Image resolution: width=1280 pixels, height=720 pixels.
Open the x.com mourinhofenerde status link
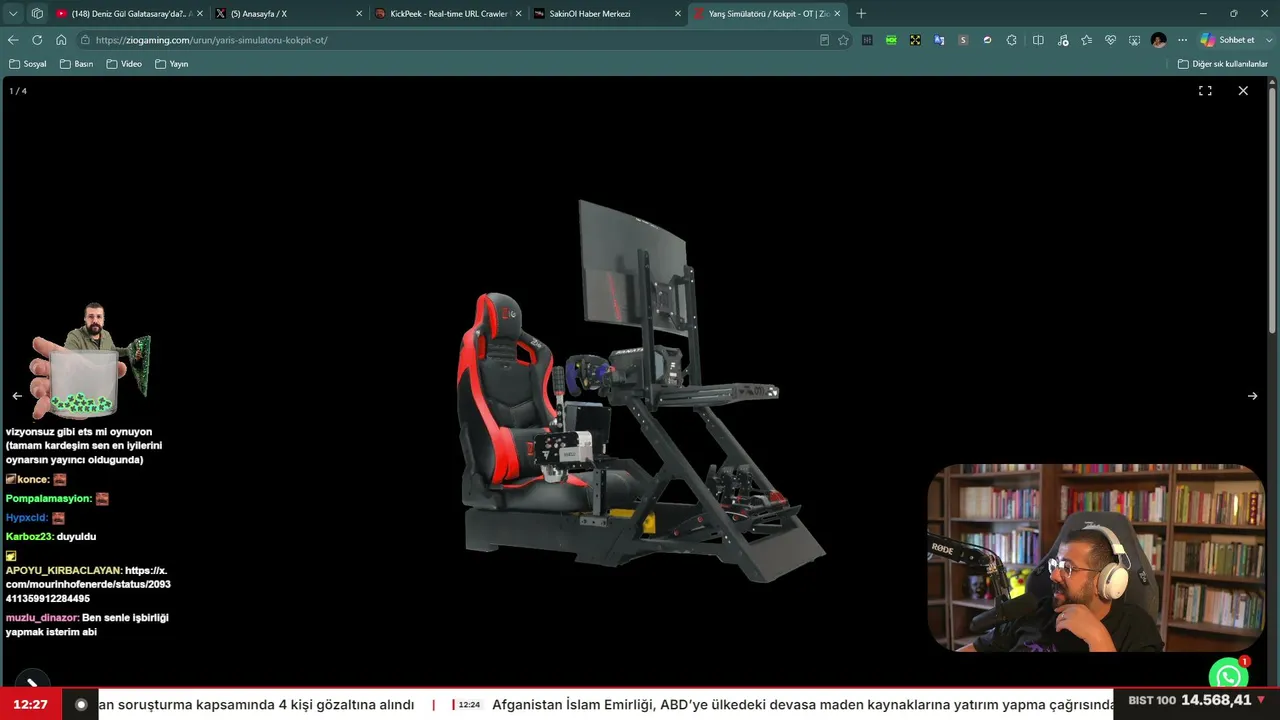pyautogui.click(x=89, y=584)
